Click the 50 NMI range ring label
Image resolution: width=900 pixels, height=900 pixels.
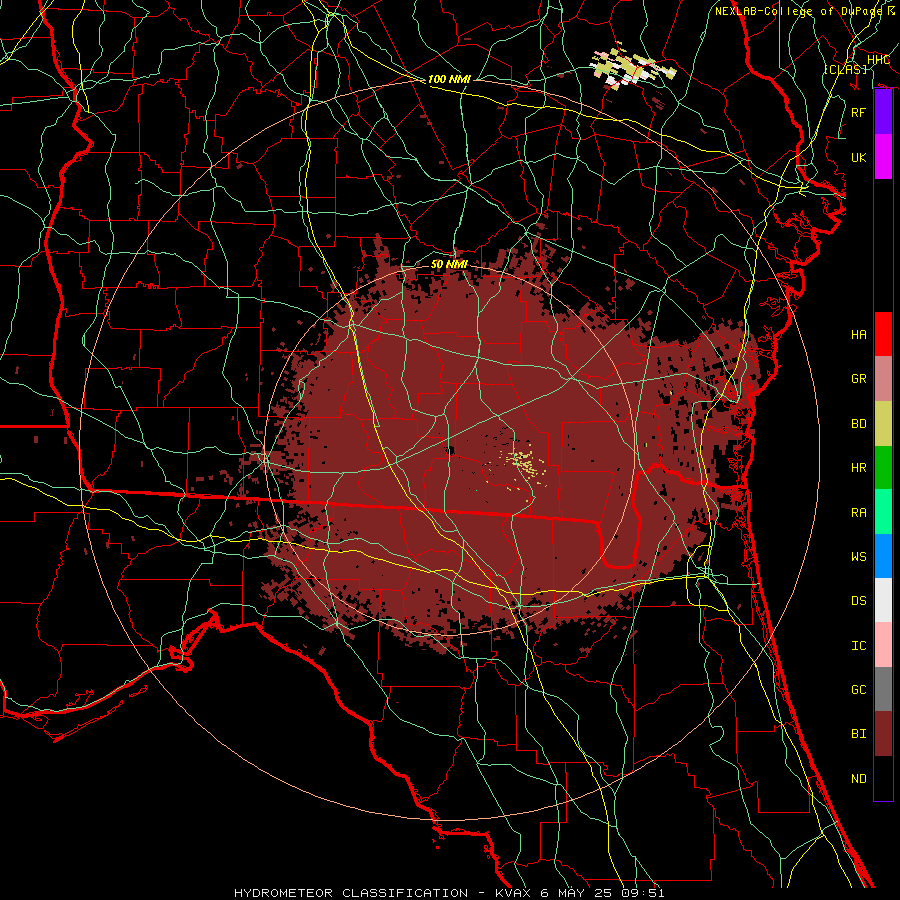(x=449, y=264)
